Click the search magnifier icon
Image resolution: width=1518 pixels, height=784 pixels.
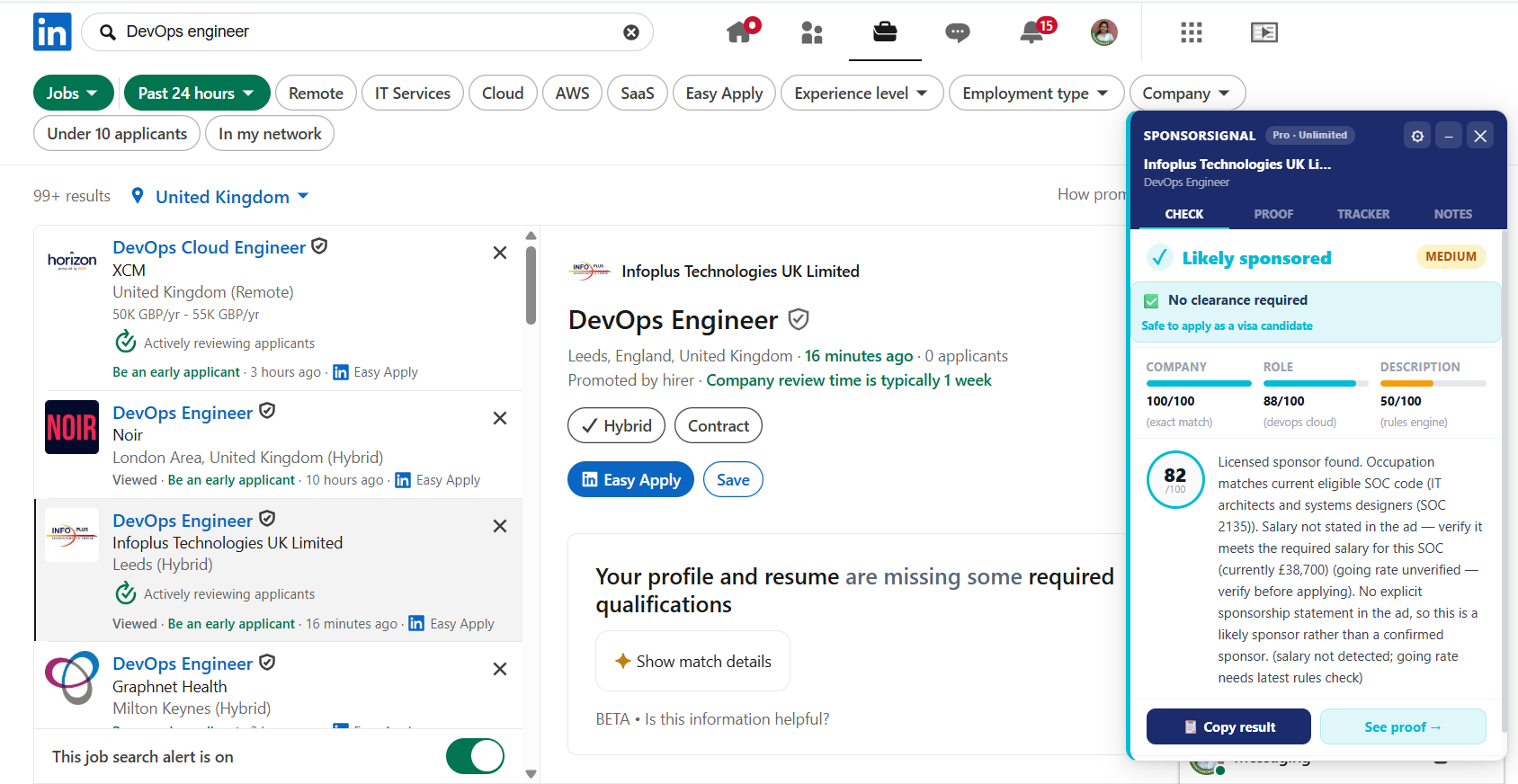click(108, 32)
